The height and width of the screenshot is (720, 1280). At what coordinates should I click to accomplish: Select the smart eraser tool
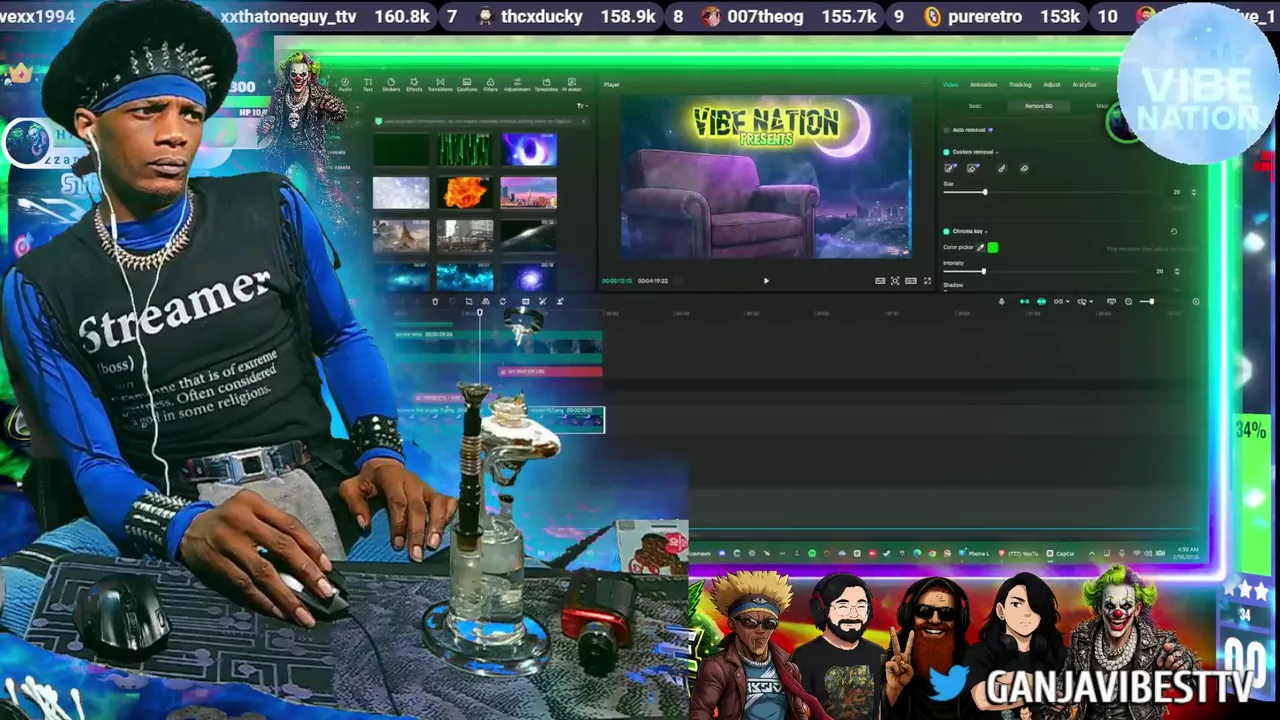click(x=972, y=168)
